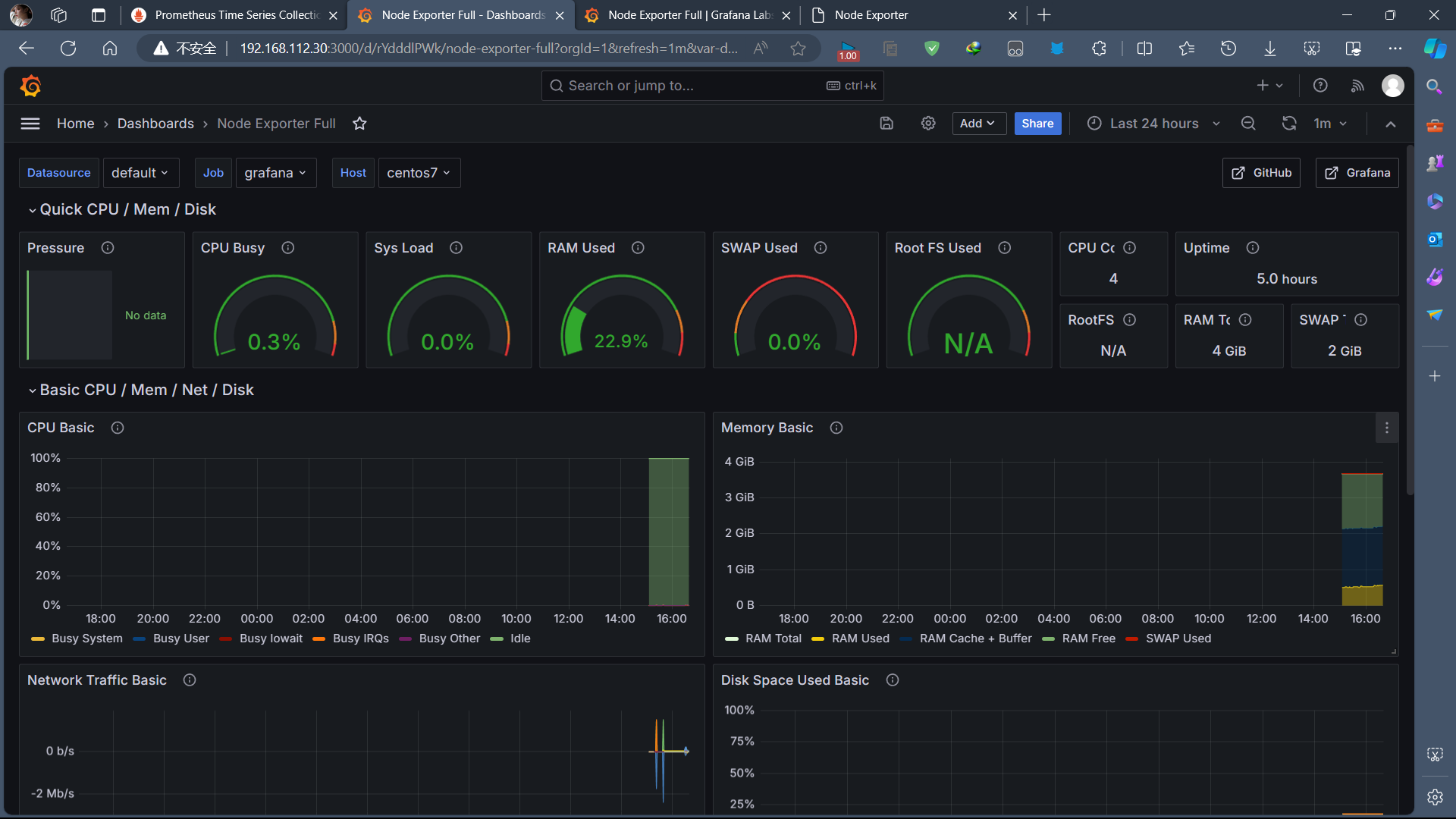The image size is (1456, 819).
Task: Toggle the Idle series in CPU Basic
Action: [x=520, y=639]
